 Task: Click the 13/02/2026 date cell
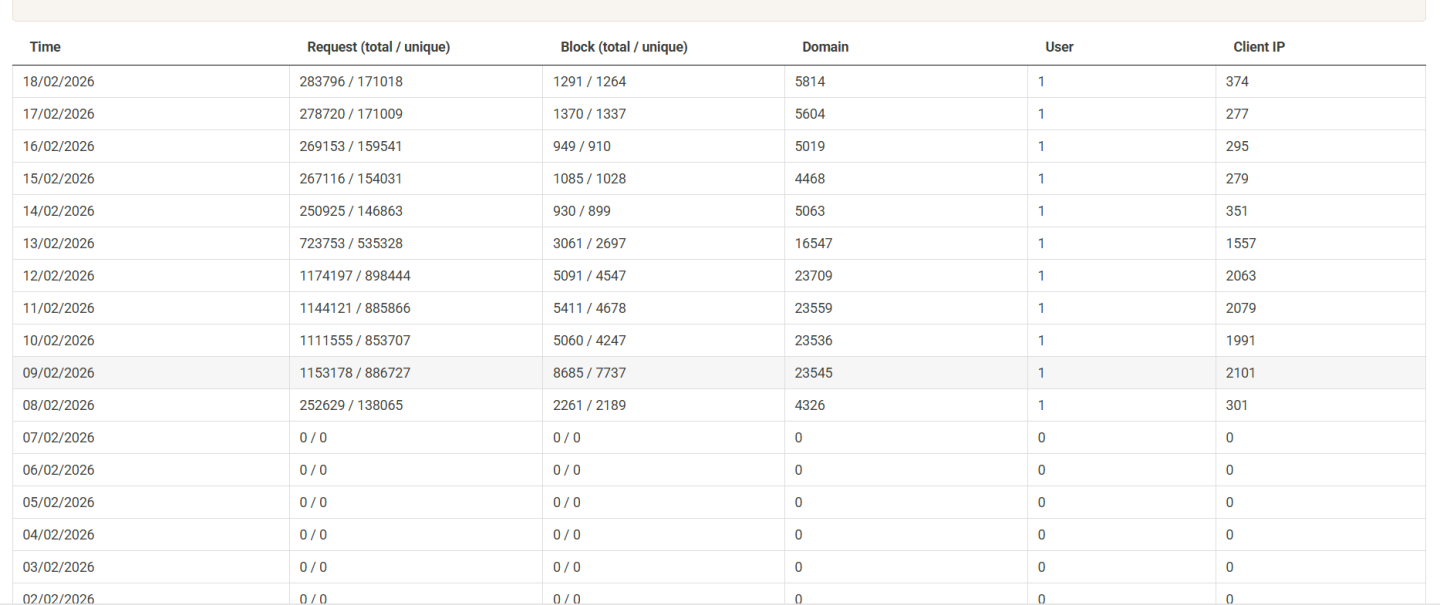coord(59,243)
